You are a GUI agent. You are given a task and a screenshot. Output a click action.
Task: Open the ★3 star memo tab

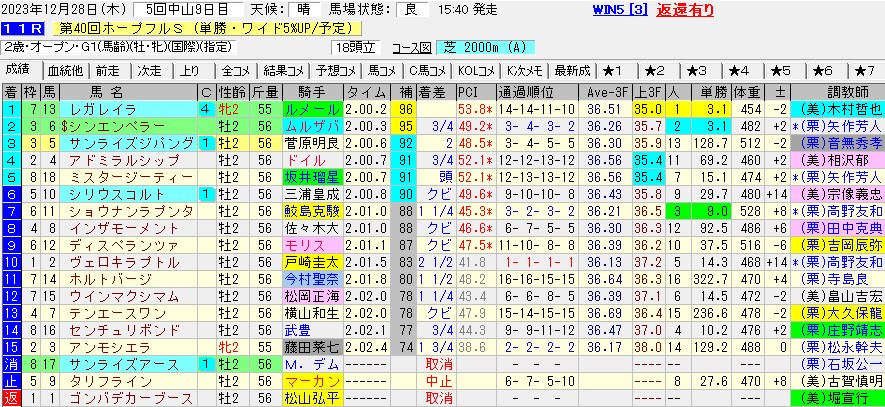coord(696,71)
